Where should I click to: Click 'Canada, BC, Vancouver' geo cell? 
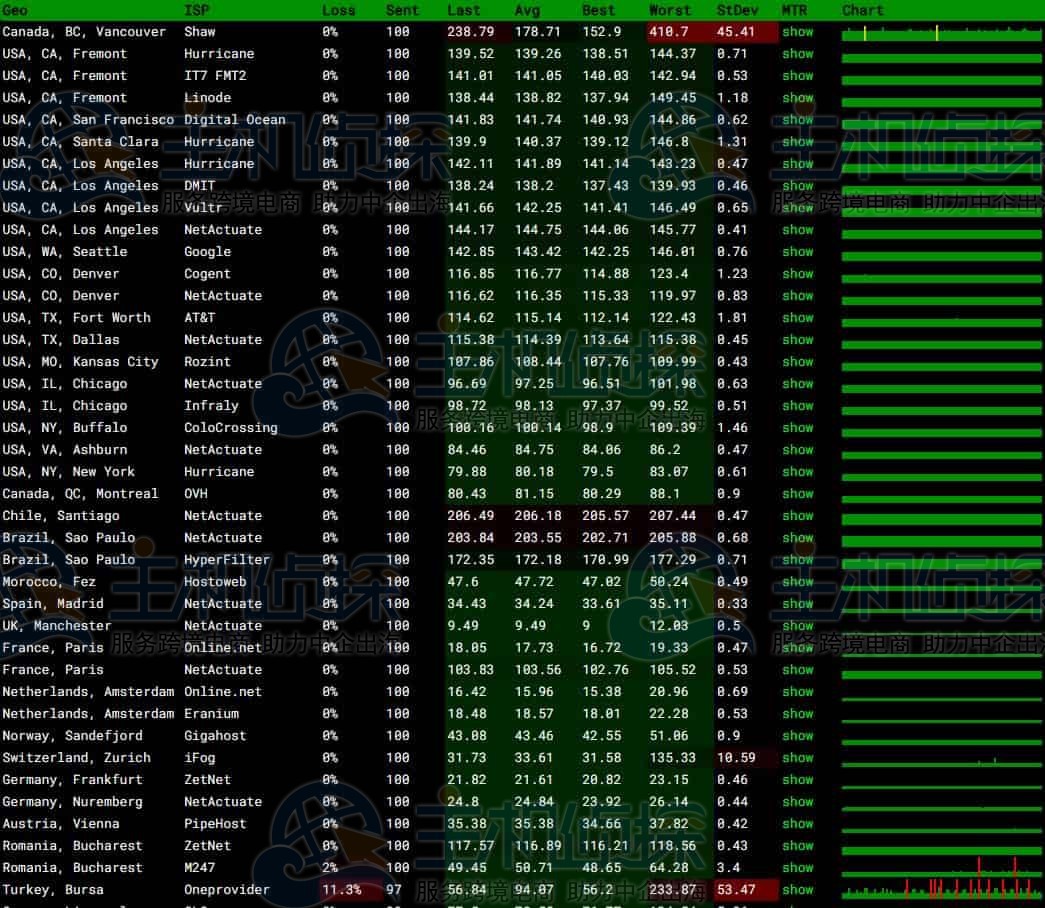(84, 32)
